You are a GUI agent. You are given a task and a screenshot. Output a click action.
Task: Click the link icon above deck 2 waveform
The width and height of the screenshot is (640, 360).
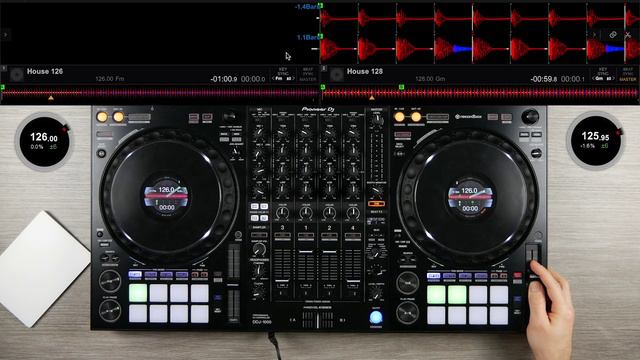point(613,35)
